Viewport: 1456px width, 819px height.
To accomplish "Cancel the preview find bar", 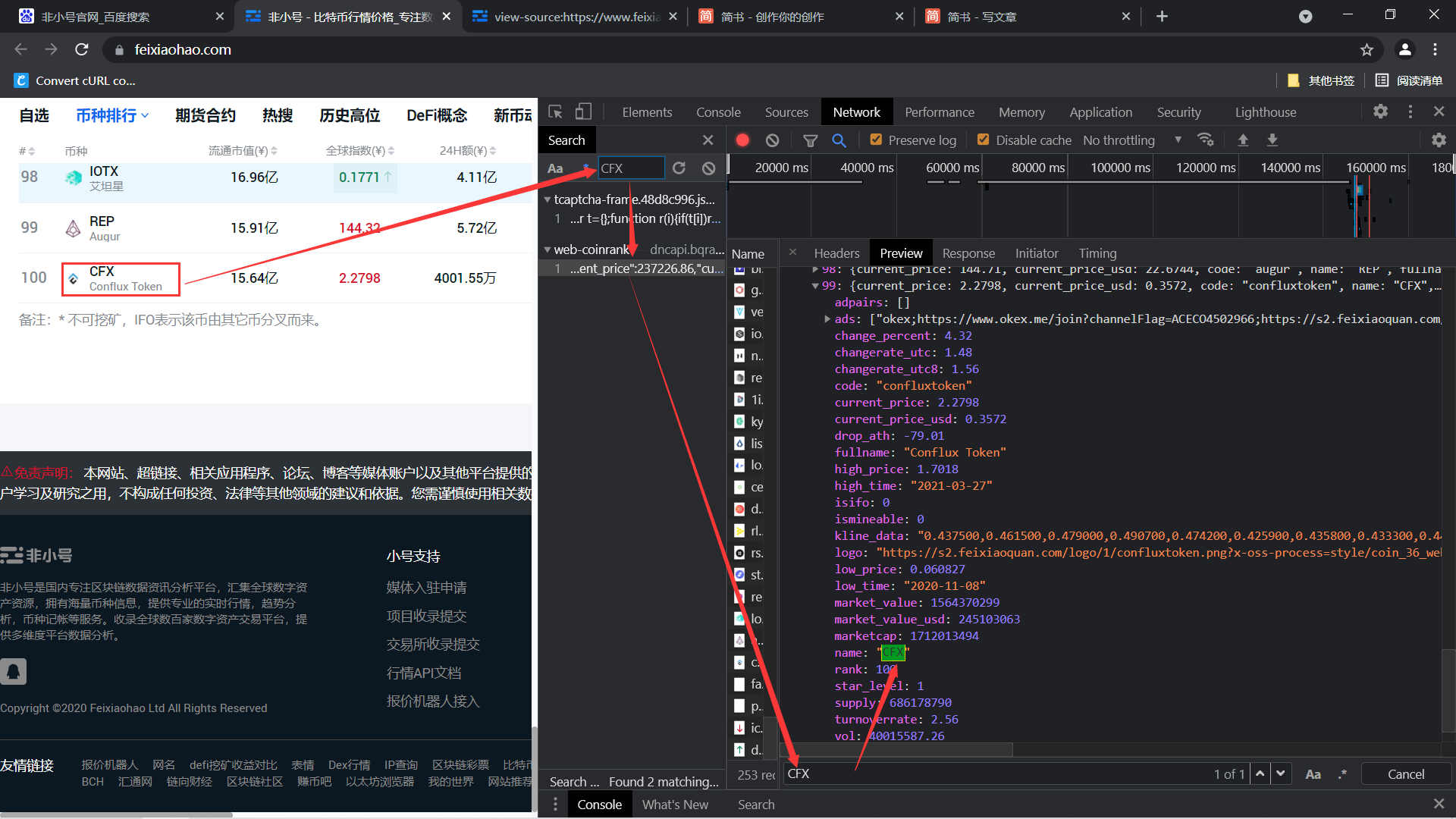I will pos(1406,774).
